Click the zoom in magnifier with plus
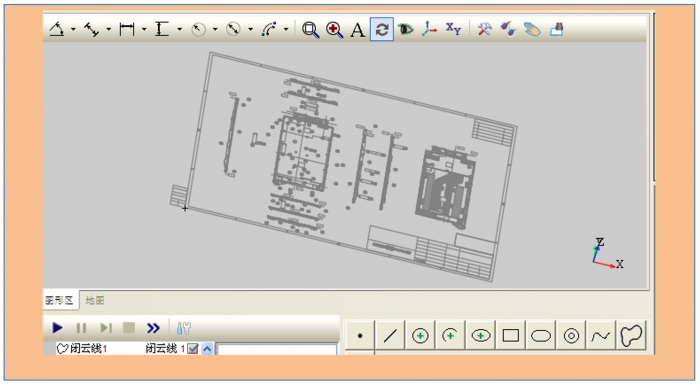 [x=334, y=29]
